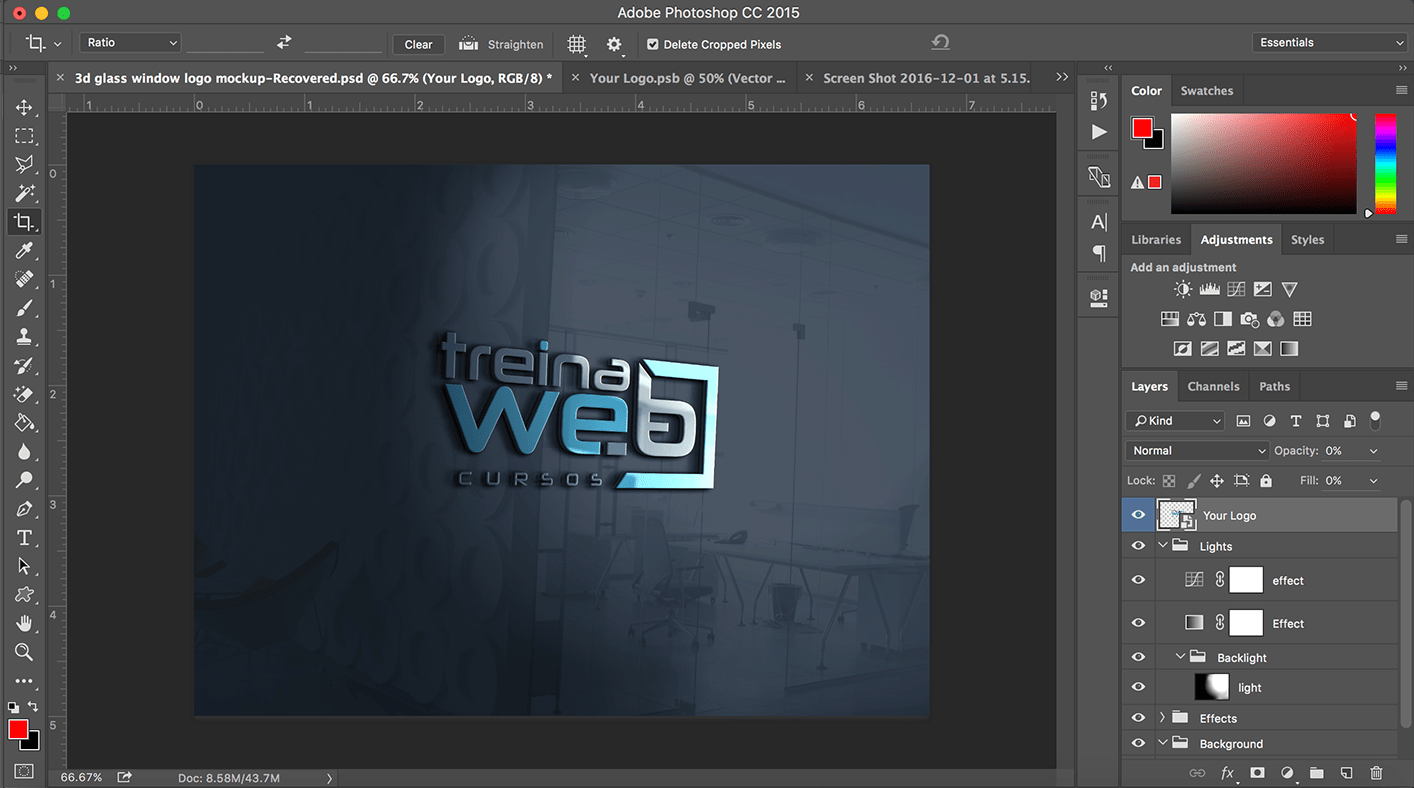The width and height of the screenshot is (1414, 788).
Task: Open the Opacity slider dropdown
Action: tap(1373, 451)
